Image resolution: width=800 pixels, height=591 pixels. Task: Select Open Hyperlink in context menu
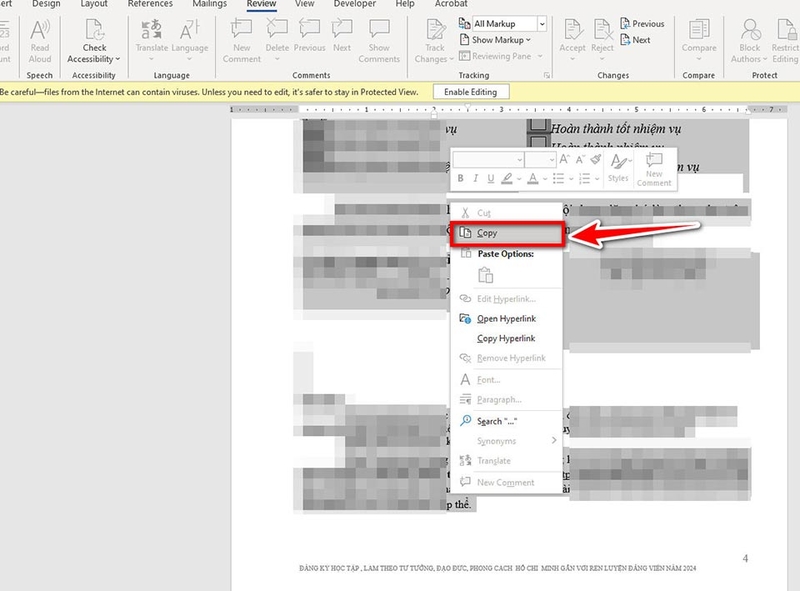507,318
